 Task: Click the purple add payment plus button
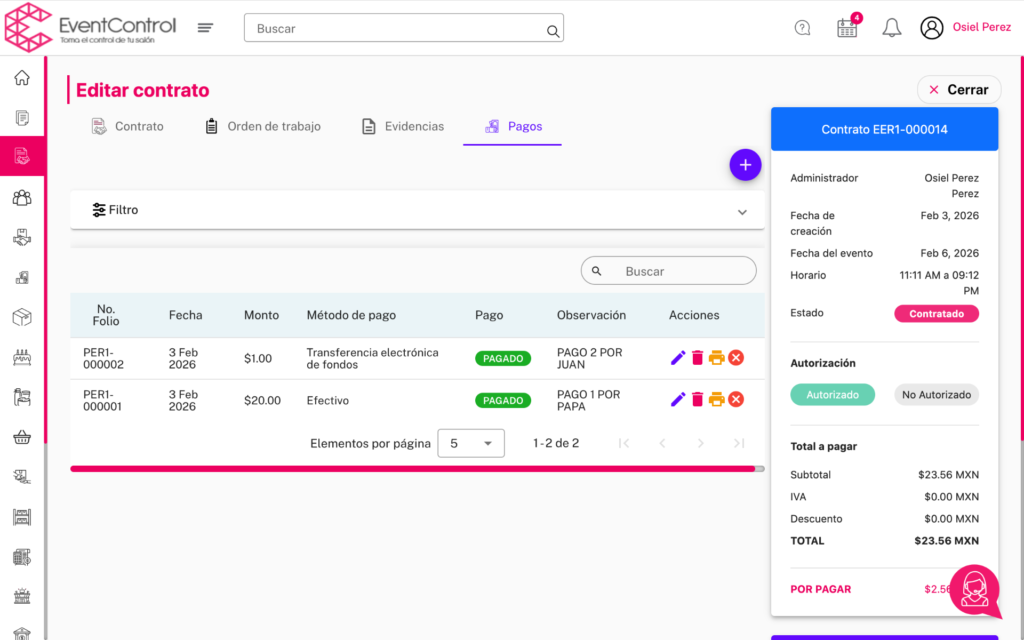coord(745,165)
